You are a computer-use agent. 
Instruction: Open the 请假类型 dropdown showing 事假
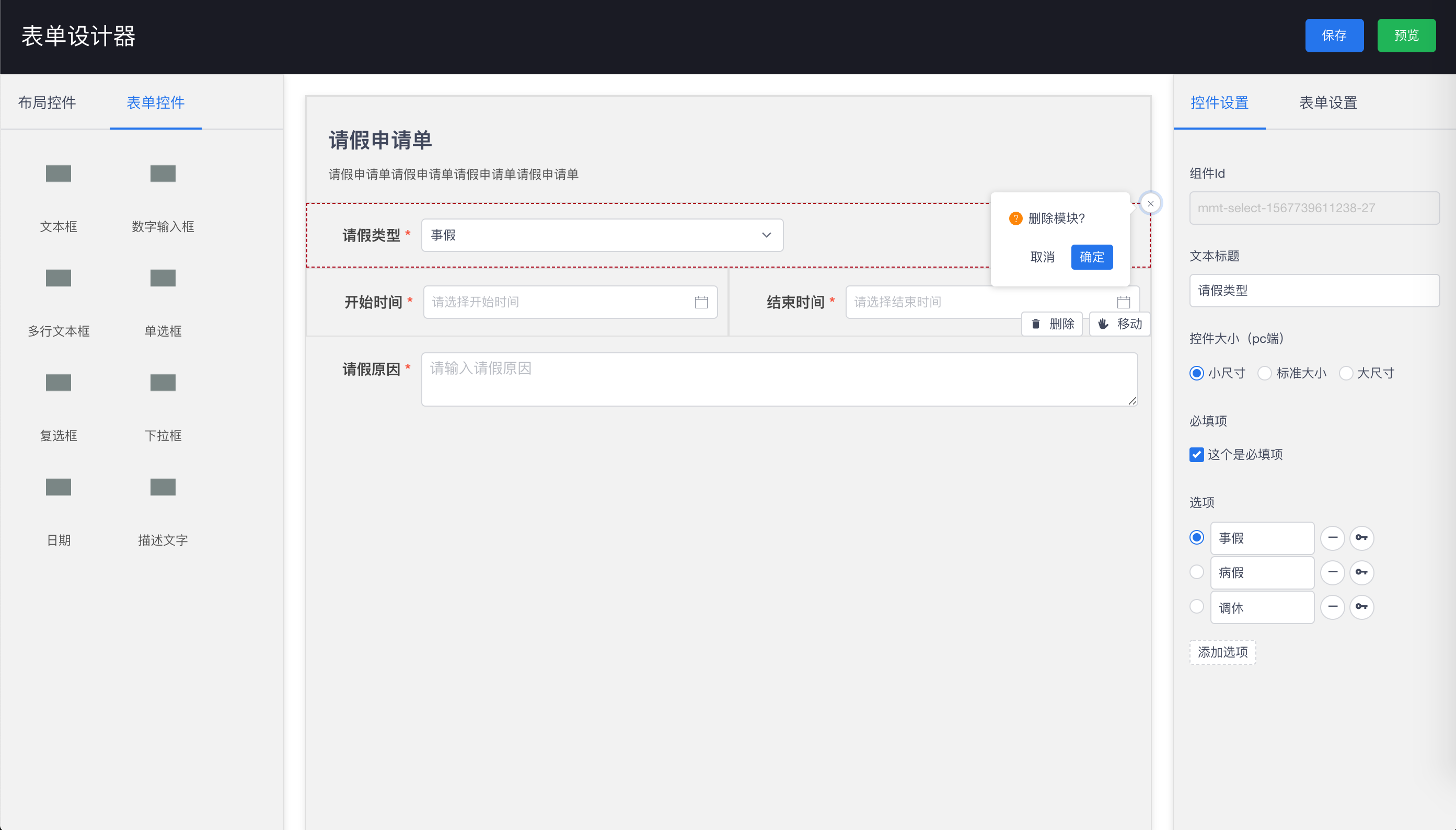(x=602, y=235)
